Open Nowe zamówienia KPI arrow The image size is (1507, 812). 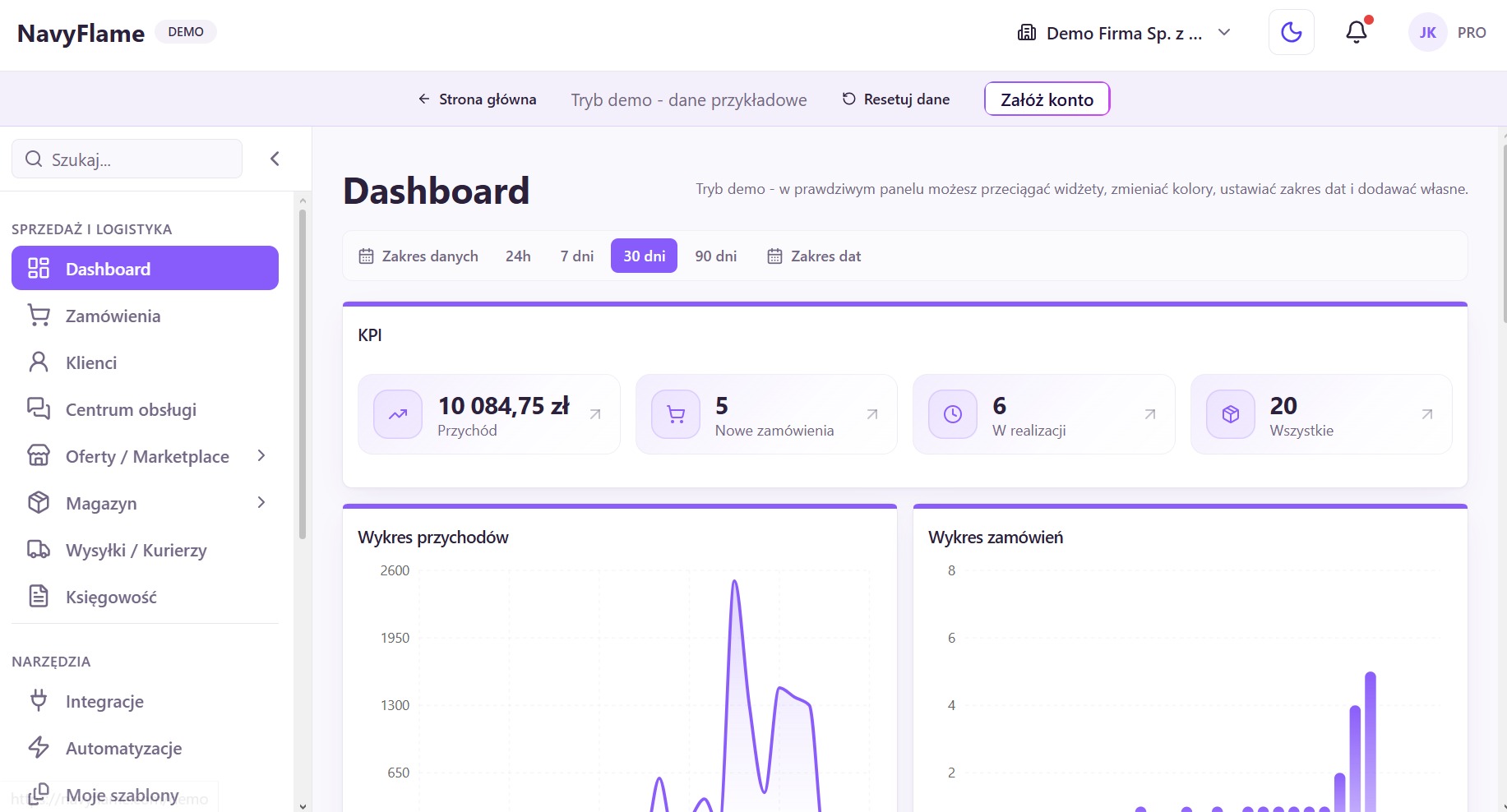pyautogui.click(x=872, y=414)
